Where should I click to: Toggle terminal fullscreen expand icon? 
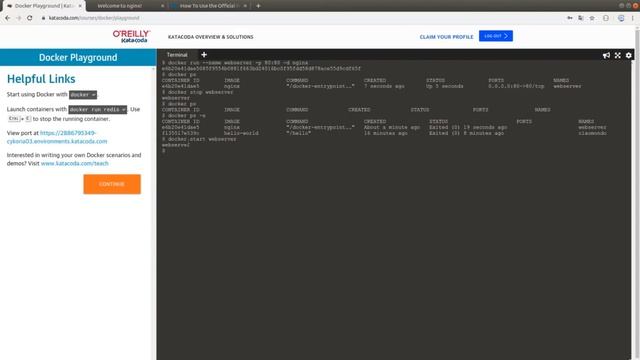click(x=618, y=55)
